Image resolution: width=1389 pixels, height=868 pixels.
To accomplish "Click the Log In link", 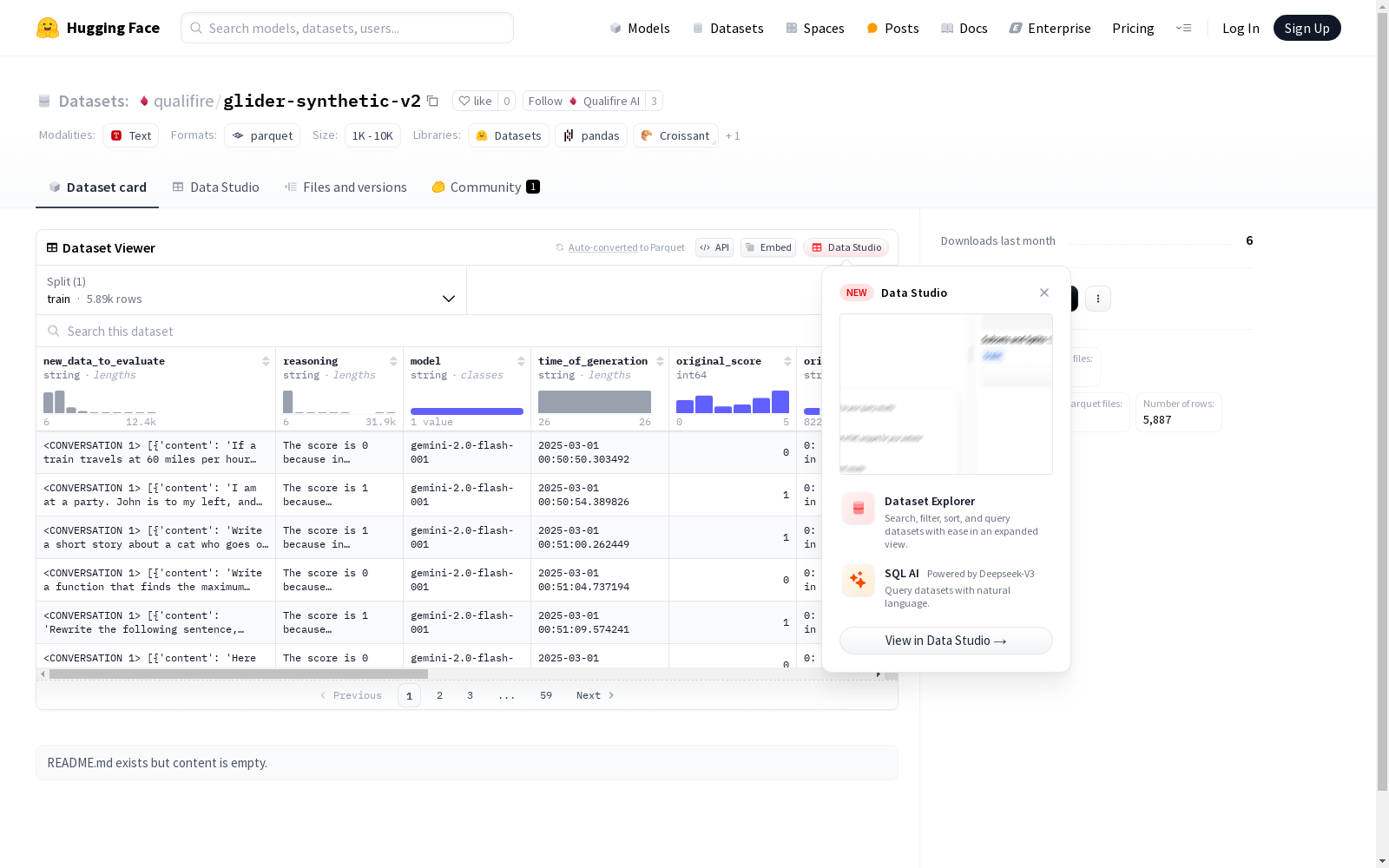I will [x=1241, y=28].
